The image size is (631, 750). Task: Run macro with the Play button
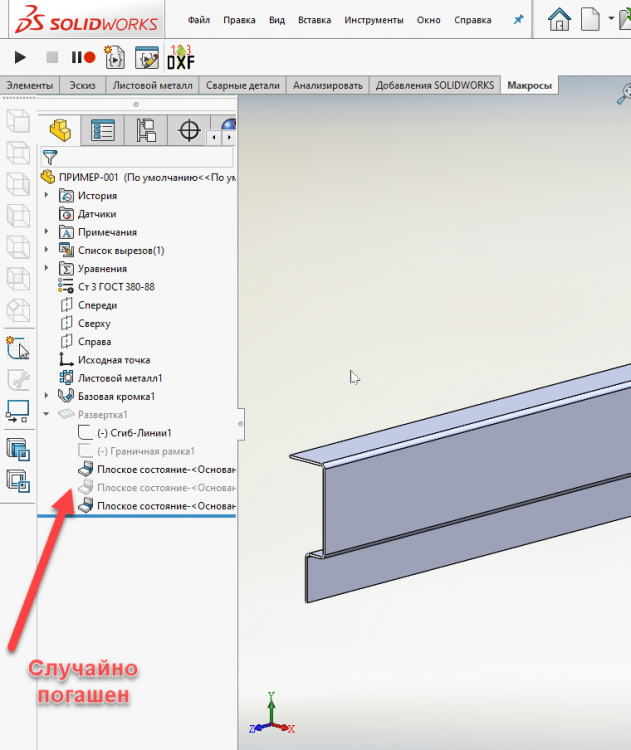point(20,58)
